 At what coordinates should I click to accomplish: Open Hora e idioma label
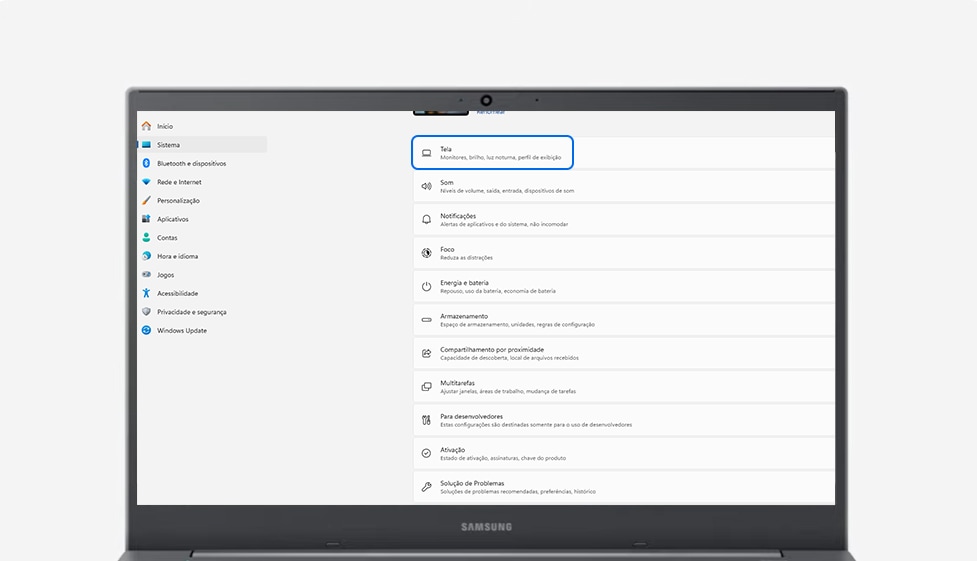(178, 256)
